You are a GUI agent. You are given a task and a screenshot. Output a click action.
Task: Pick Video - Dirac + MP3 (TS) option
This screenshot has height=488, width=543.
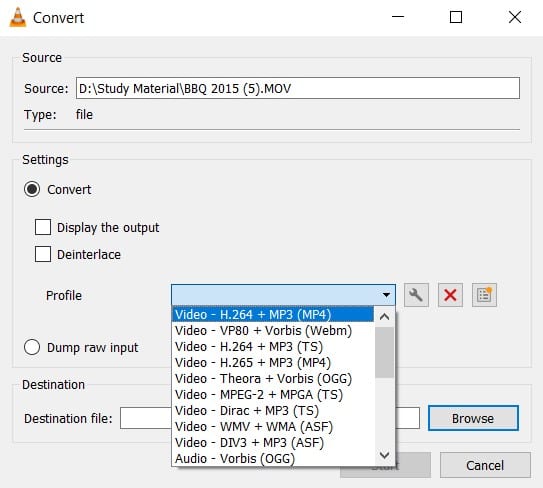click(273, 410)
